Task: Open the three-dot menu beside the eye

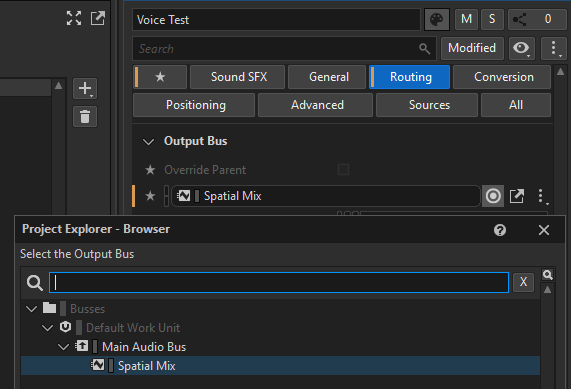Action: click(x=554, y=48)
